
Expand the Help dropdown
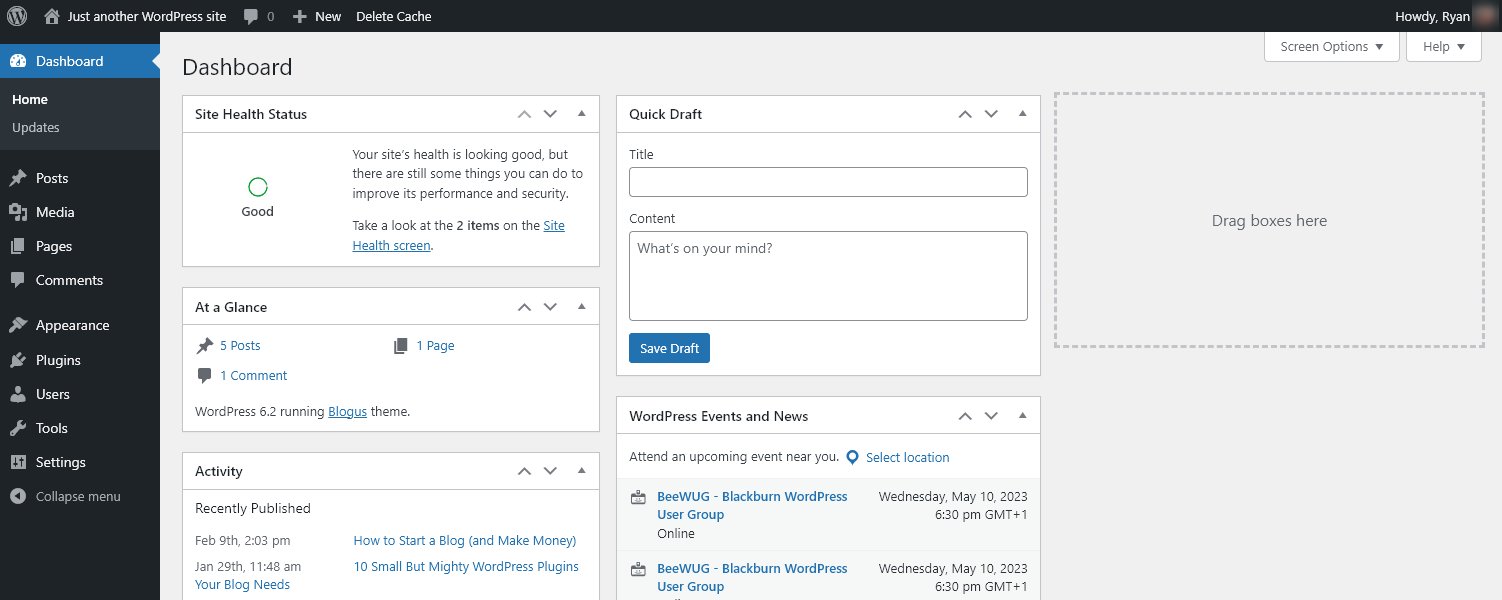click(x=1443, y=46)
